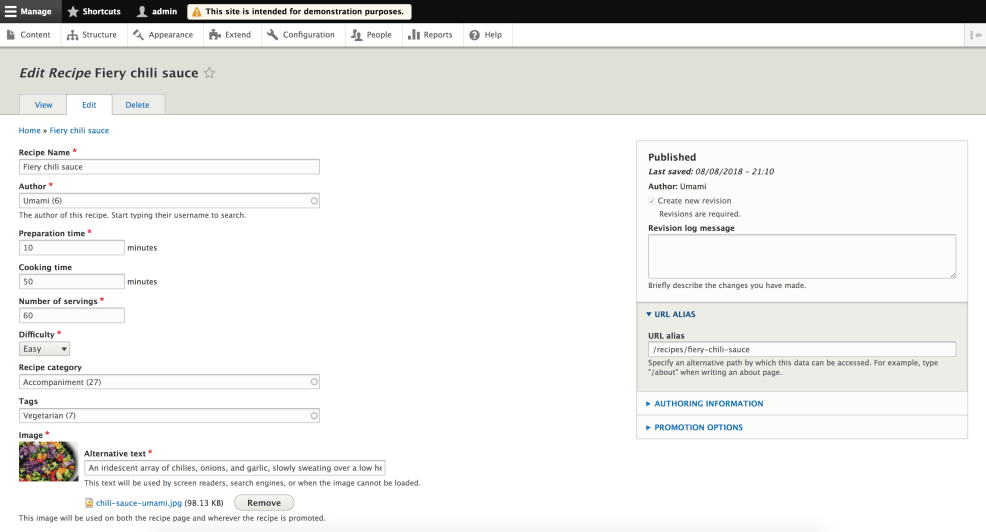Click the star favorite icon beside the title
The width and height of the screenshot is (986, 532).
(210, 73)
